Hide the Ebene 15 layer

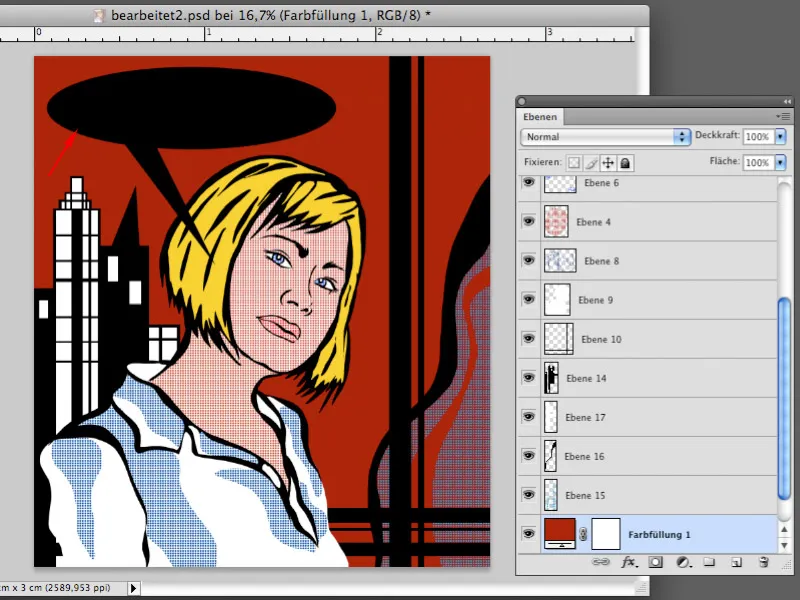pos(529,495)
